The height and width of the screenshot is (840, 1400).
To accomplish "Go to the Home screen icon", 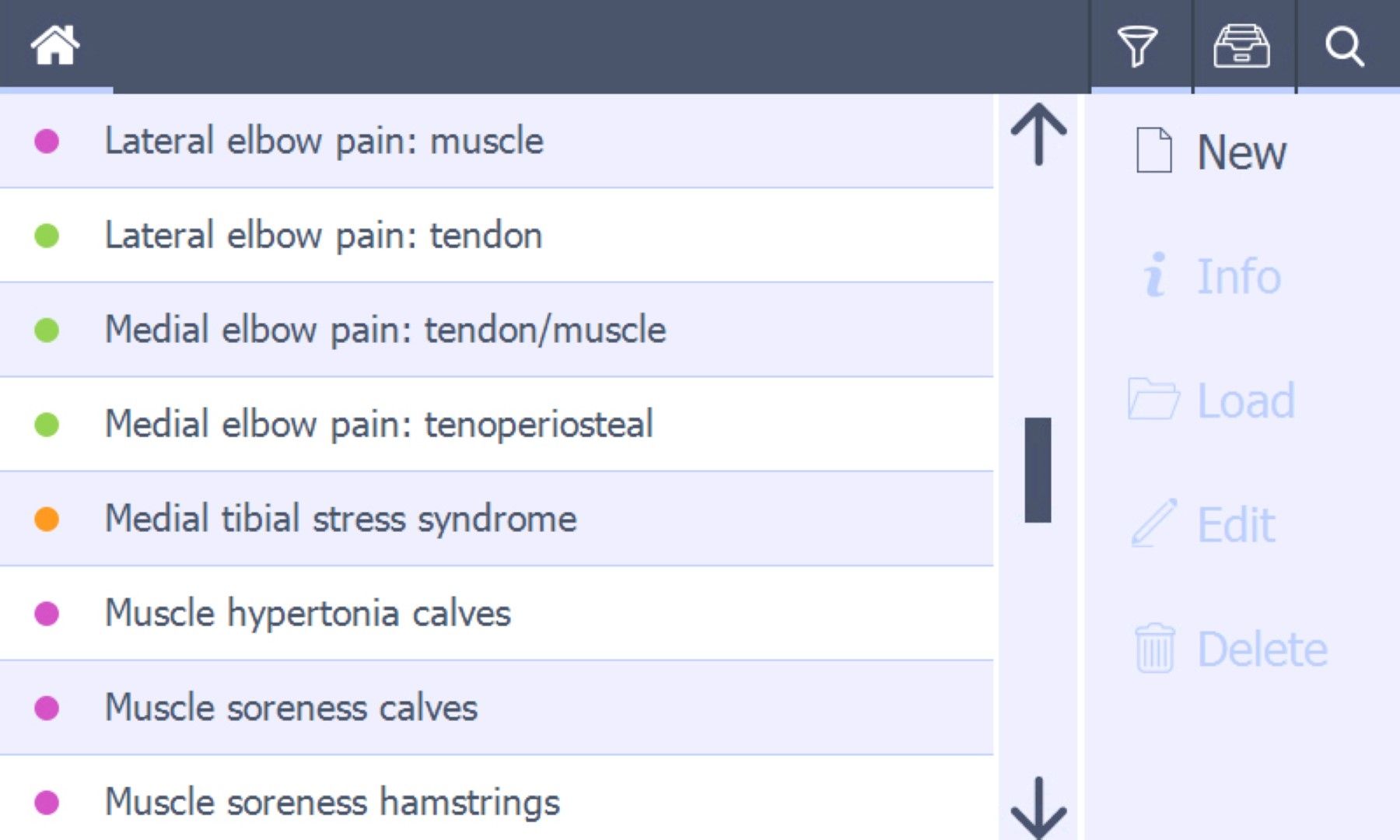I will click(x=55, y=45).
